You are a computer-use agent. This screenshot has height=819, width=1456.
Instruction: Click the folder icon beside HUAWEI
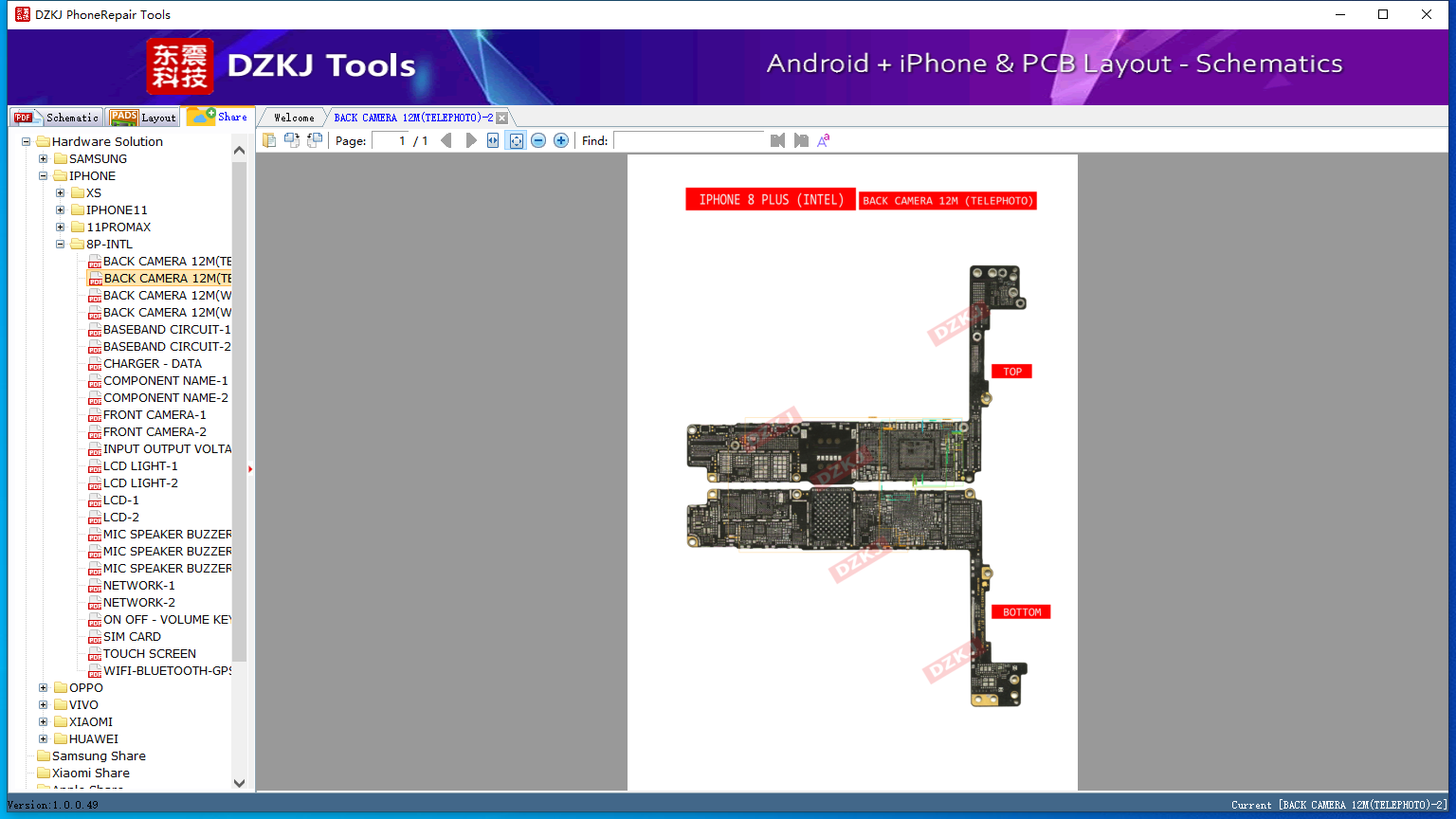[61, 738]
